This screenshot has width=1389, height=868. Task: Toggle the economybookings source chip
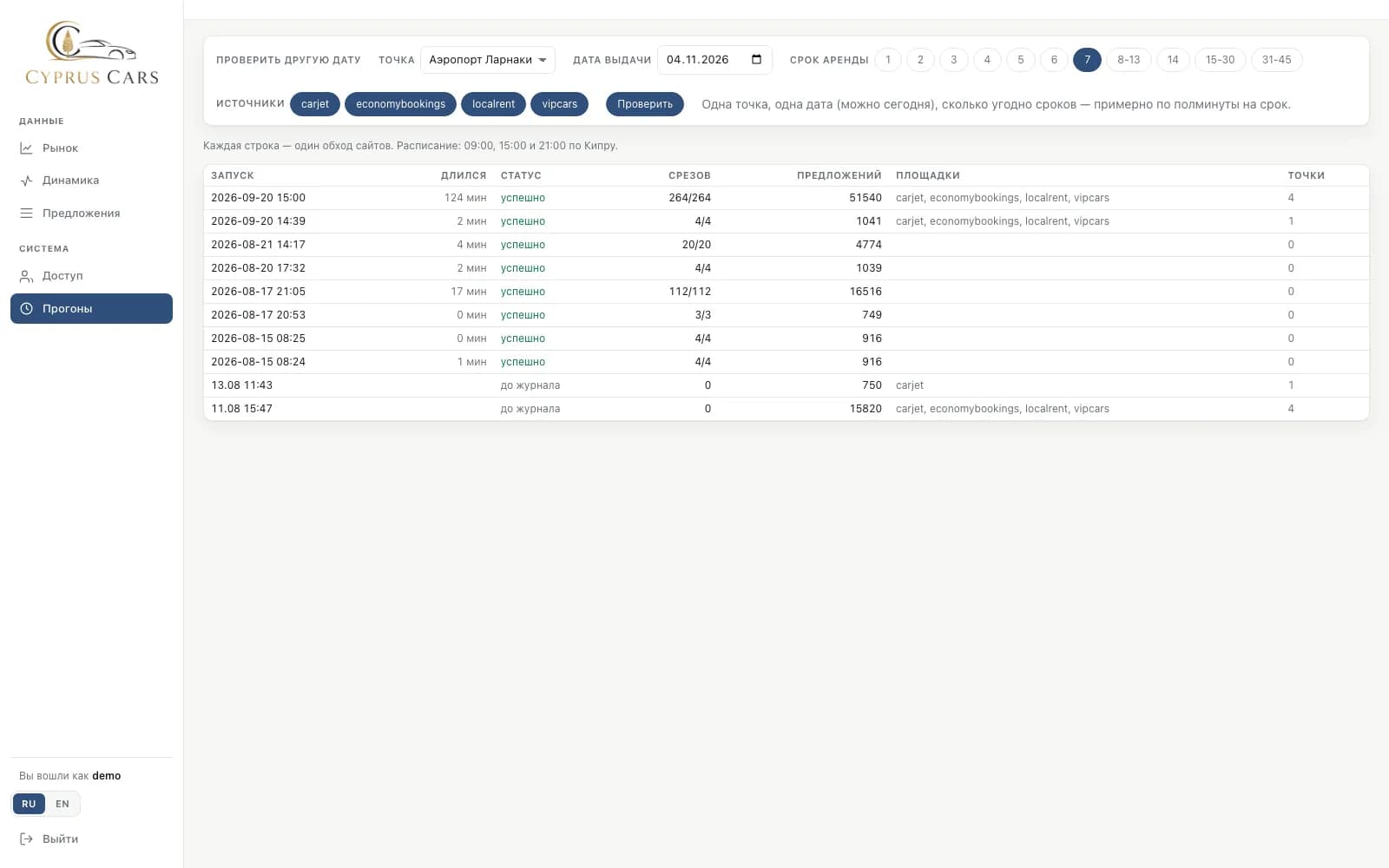pyautogui.click(x=400, y=104)
